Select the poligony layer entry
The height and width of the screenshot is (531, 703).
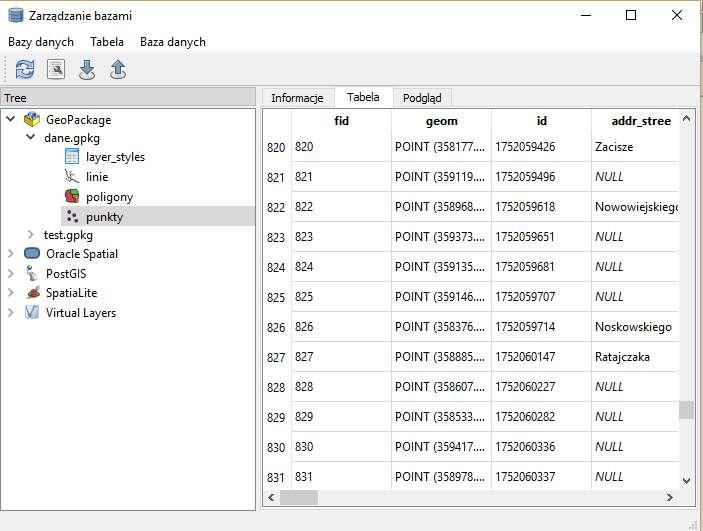coord(109,196)
